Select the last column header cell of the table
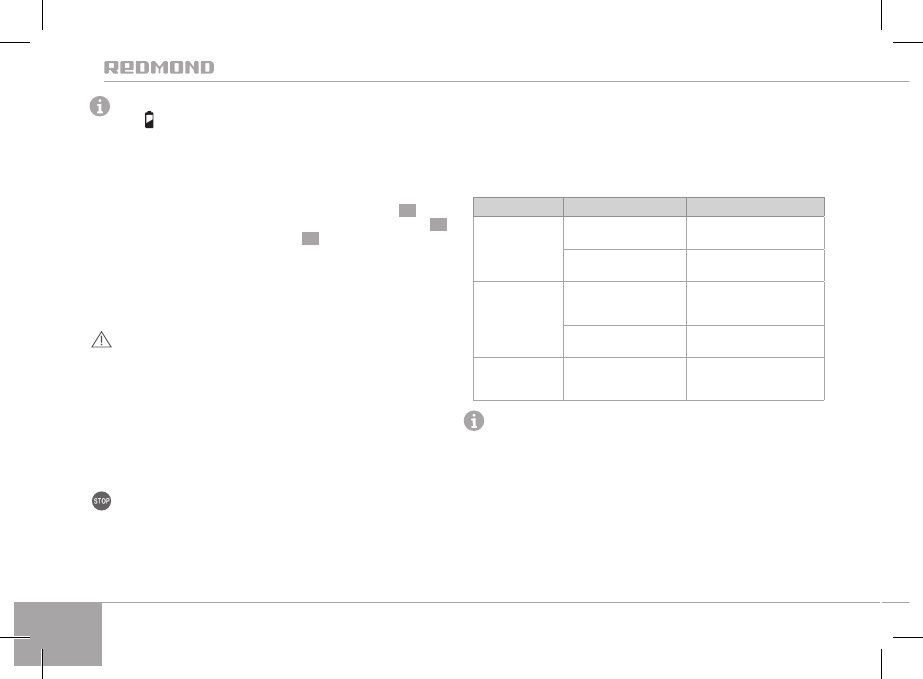The height and width of the screenshot is (679, 923). coord(755,207)
